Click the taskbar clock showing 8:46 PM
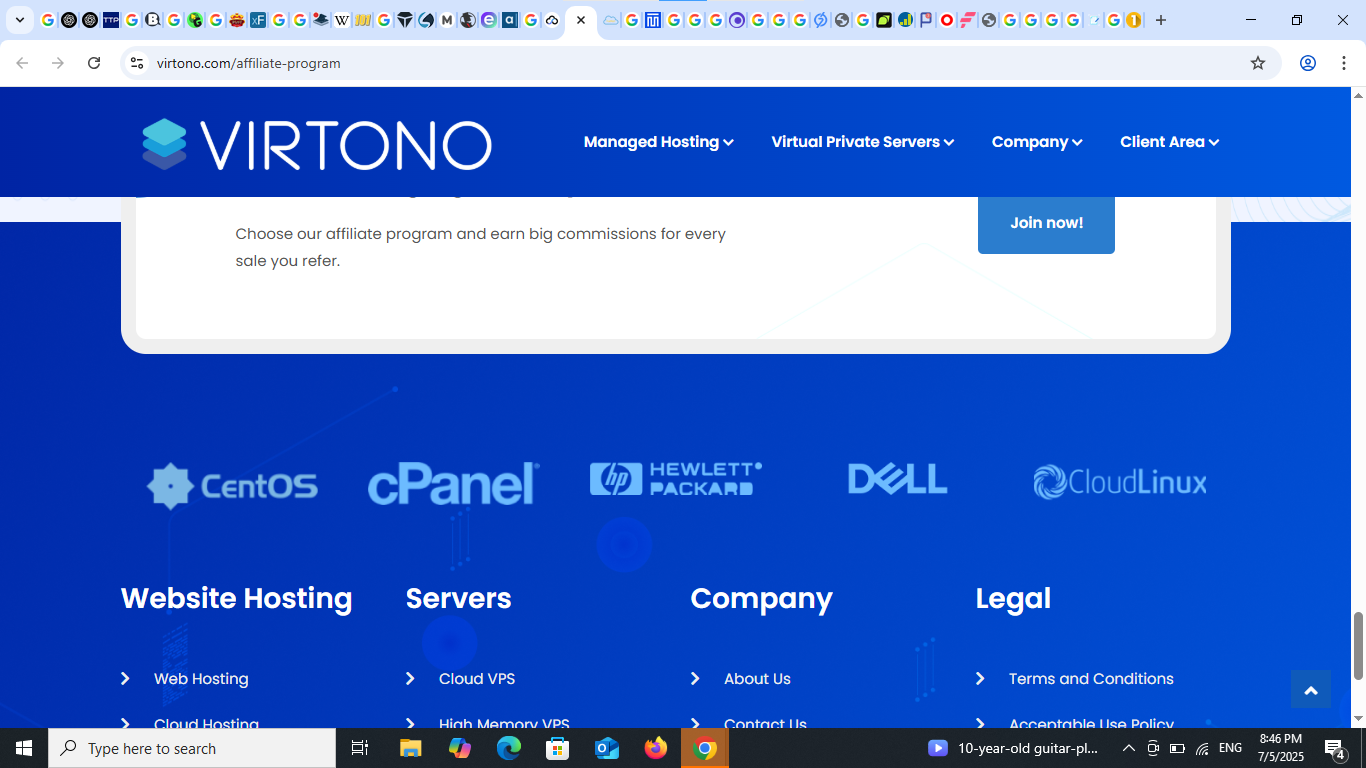Screen dimensions: 1366x768 coord(1281,748)
